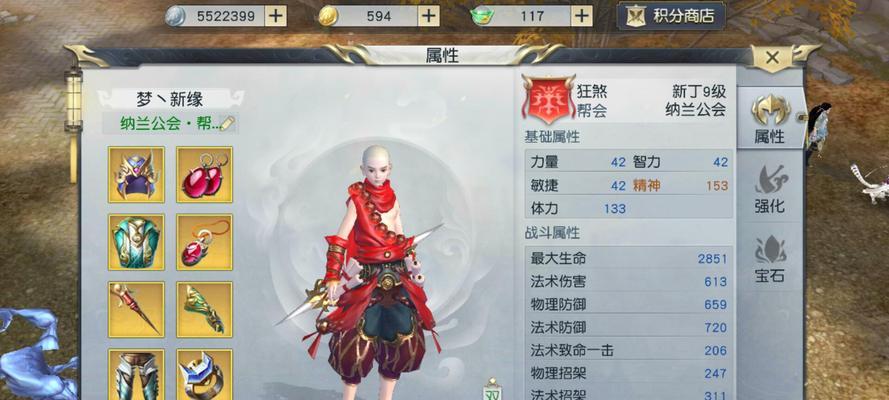Add more gold coins with plus
Image resolution: width=889 pixels, height=400 pixels.
click(x=429, y=16)
